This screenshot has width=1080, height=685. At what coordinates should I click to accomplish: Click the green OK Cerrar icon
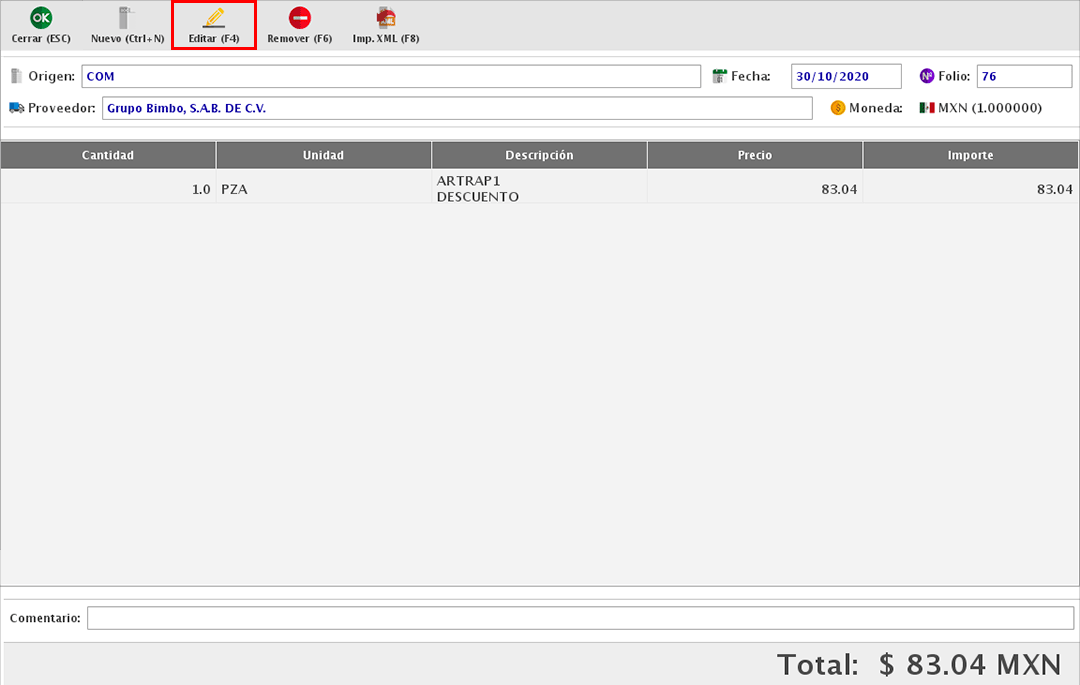pyautogui.click(x=41, y=18)
